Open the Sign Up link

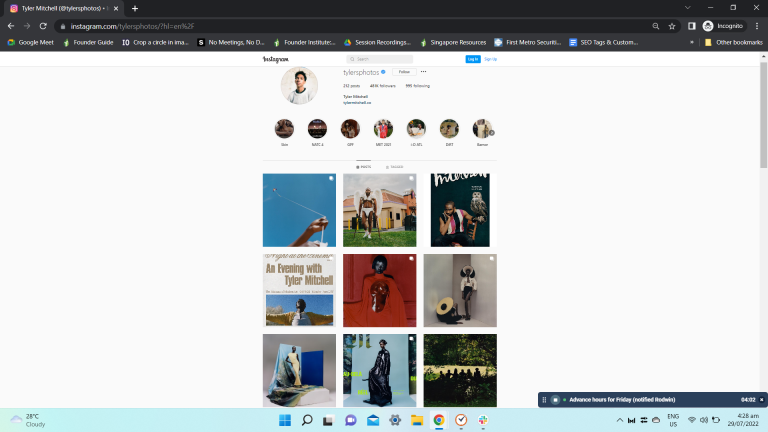coord(490,59)
